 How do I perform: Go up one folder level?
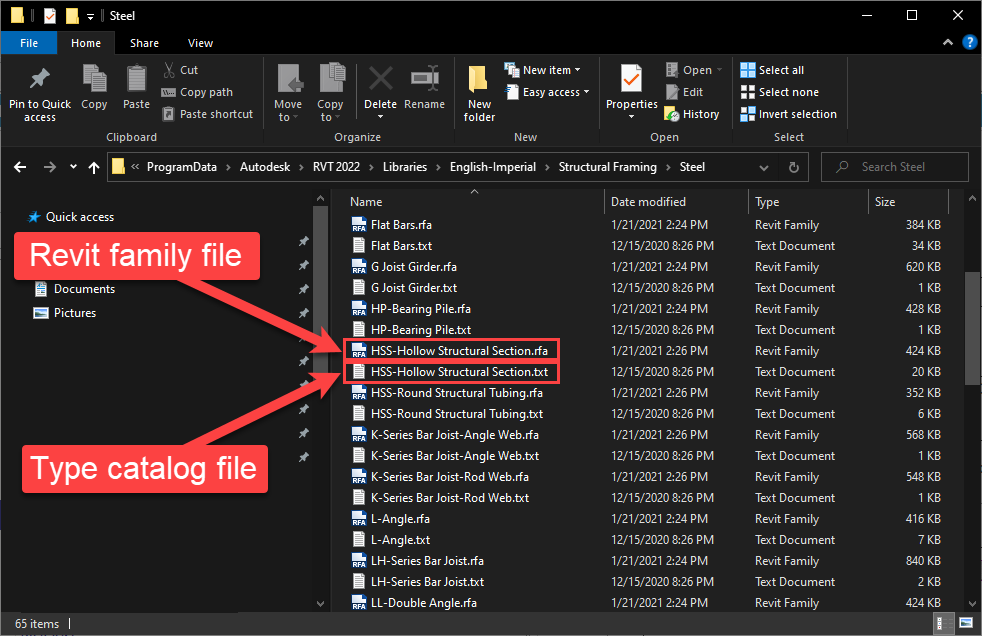94,167
